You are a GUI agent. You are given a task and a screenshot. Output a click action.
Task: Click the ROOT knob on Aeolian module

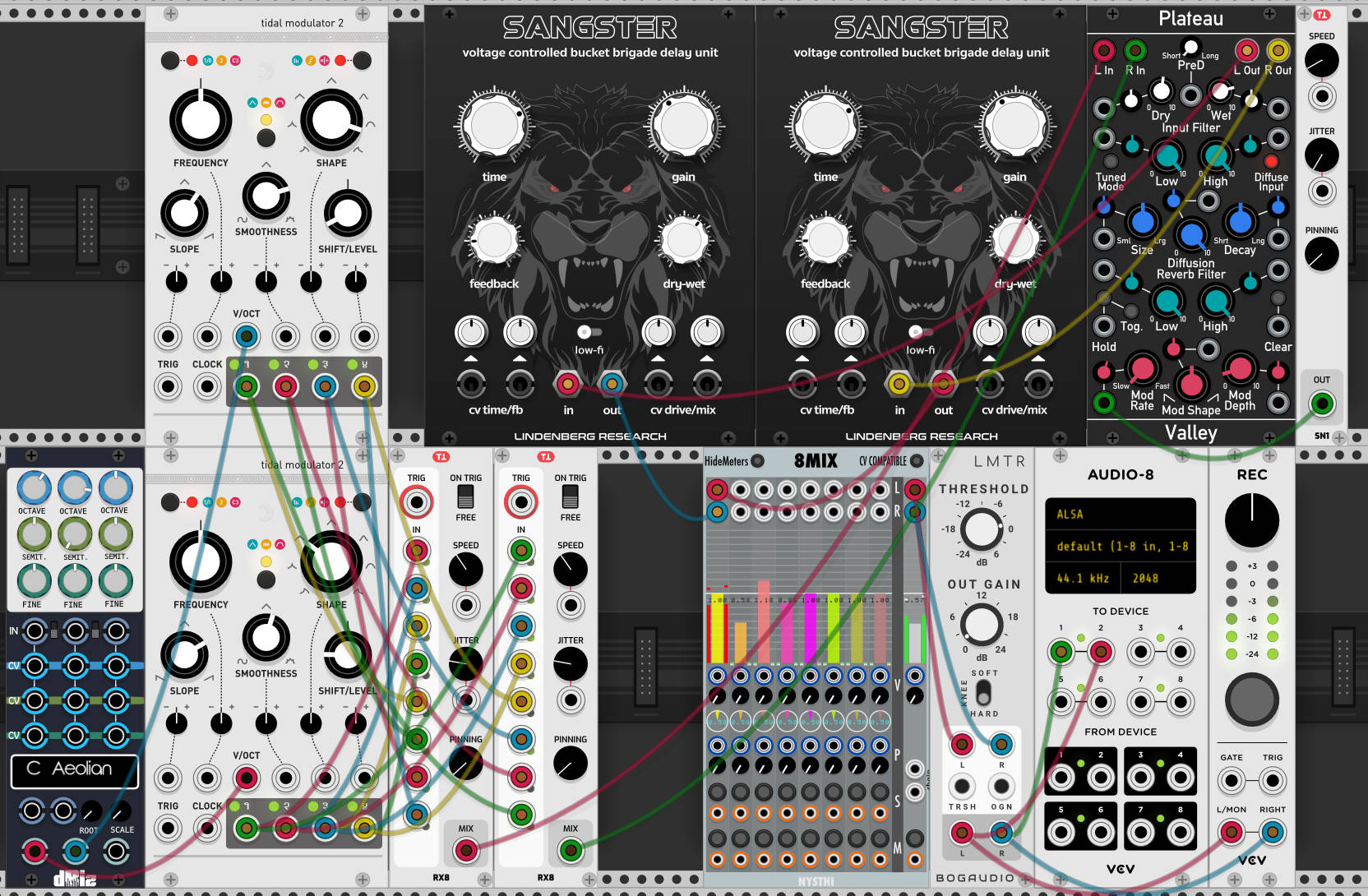[91, 811]
